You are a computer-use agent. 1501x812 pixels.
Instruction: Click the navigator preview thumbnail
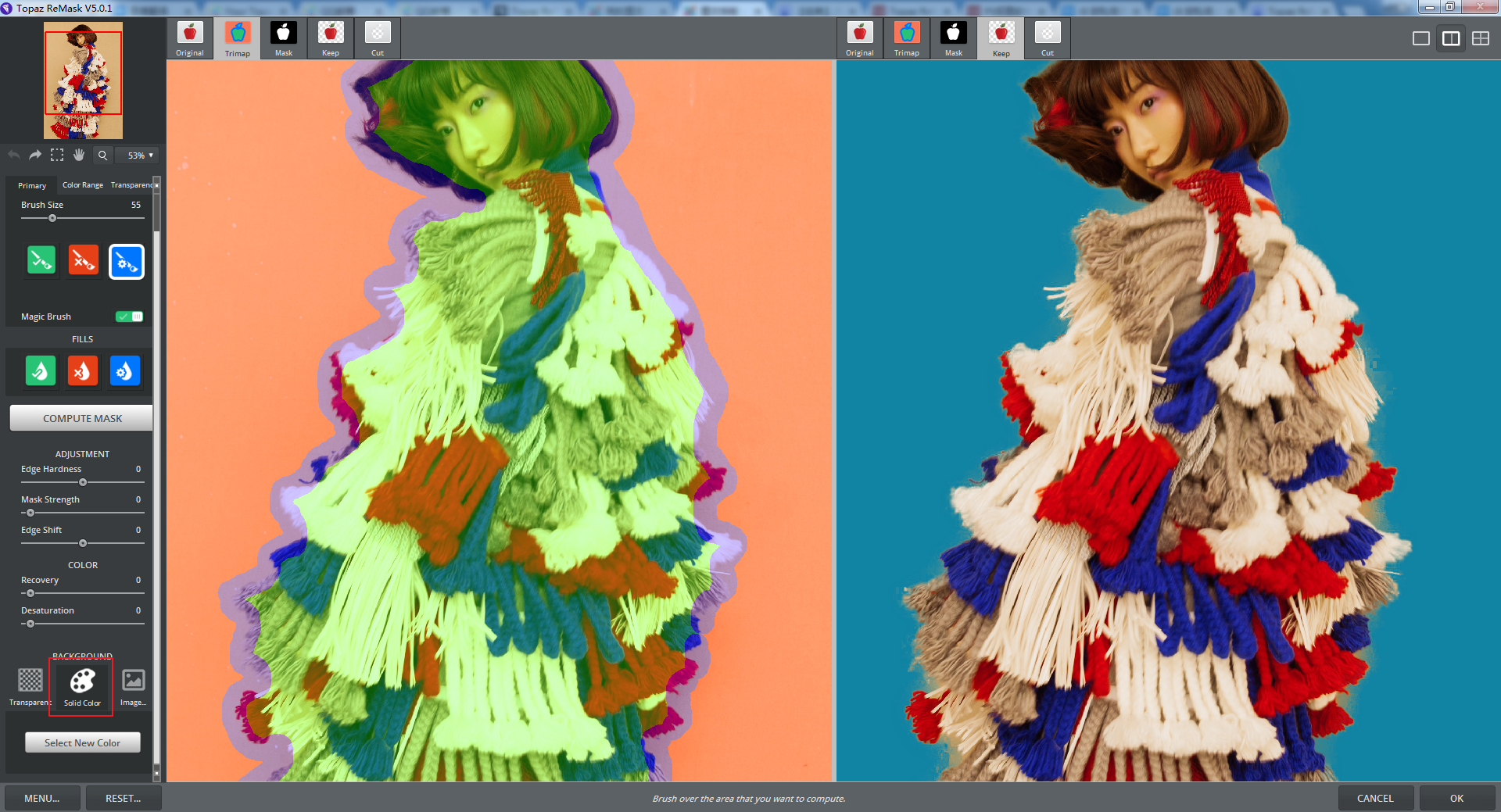click(83, 80)
